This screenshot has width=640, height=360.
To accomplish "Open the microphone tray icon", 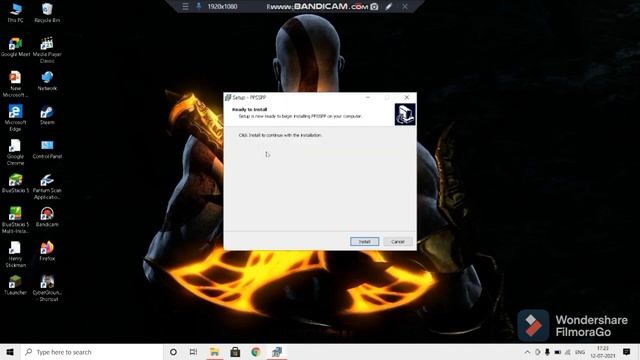I will 547,352.
